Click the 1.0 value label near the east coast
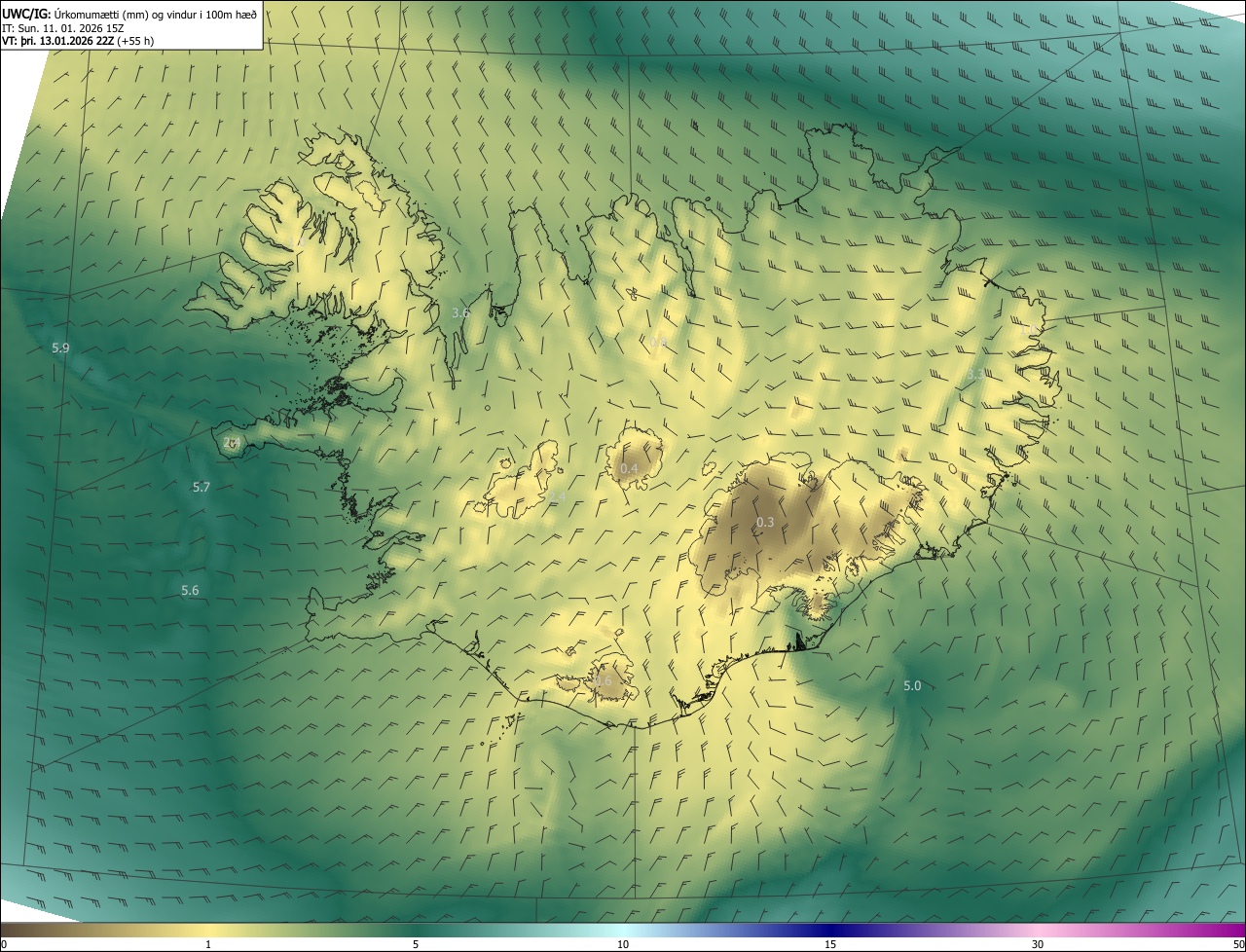This screenshot has height=952, width=1246. [x=1028, y=328]
